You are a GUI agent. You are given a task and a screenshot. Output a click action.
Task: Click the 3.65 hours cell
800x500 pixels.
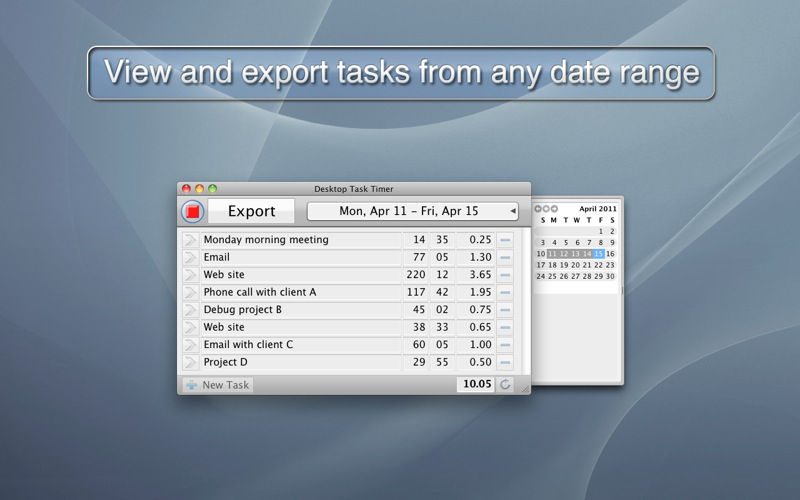(x=476, y=274)
